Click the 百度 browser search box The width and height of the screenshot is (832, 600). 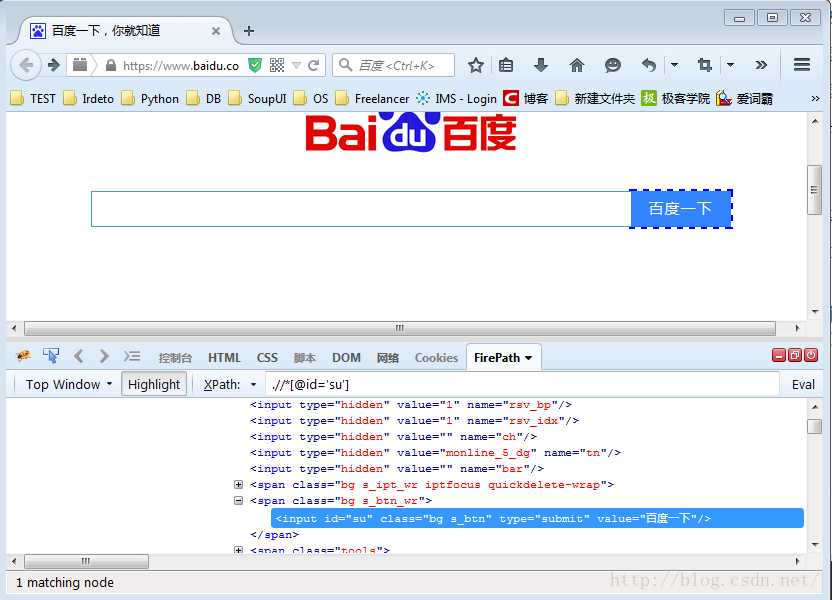(x=394, y=65)
